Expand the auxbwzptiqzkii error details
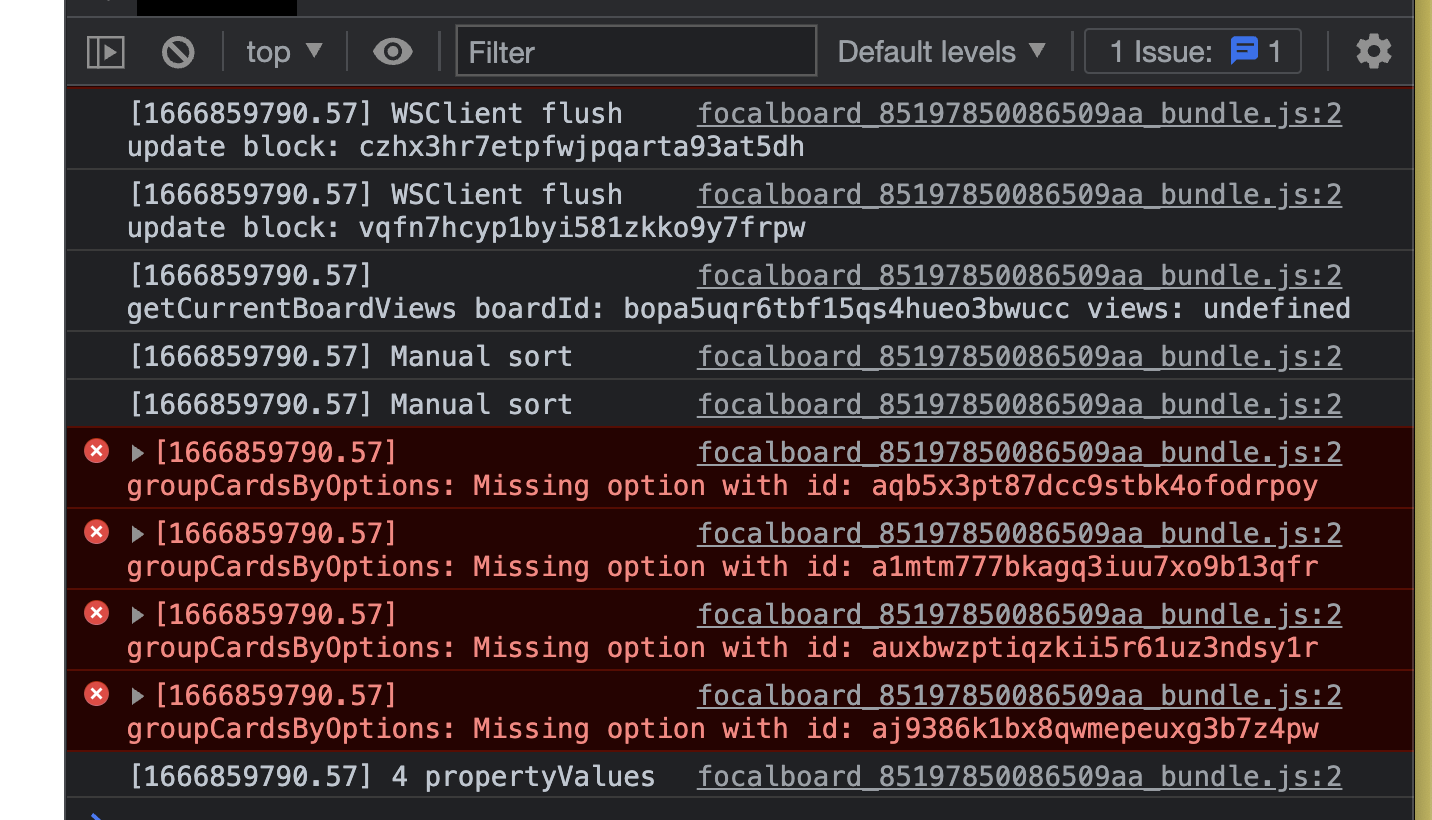Screen dimensions: 1432x820 pos(138,613)
